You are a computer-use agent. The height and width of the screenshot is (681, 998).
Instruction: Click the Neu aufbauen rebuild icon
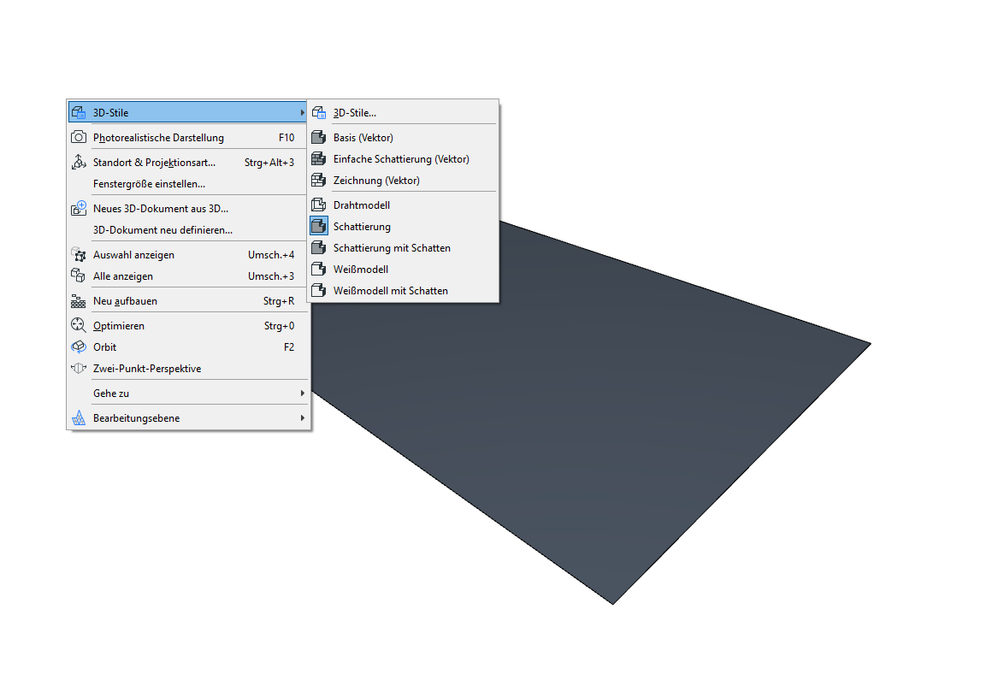click(79, 300)
